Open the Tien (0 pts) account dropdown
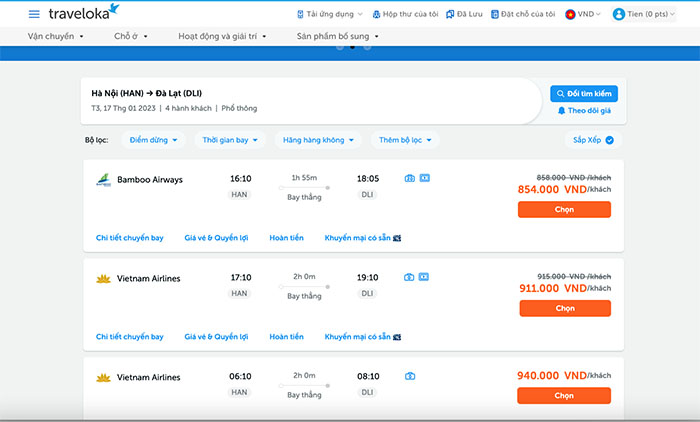Image resolution: width=700 pixels, height=422 pixels. point(644,14)
